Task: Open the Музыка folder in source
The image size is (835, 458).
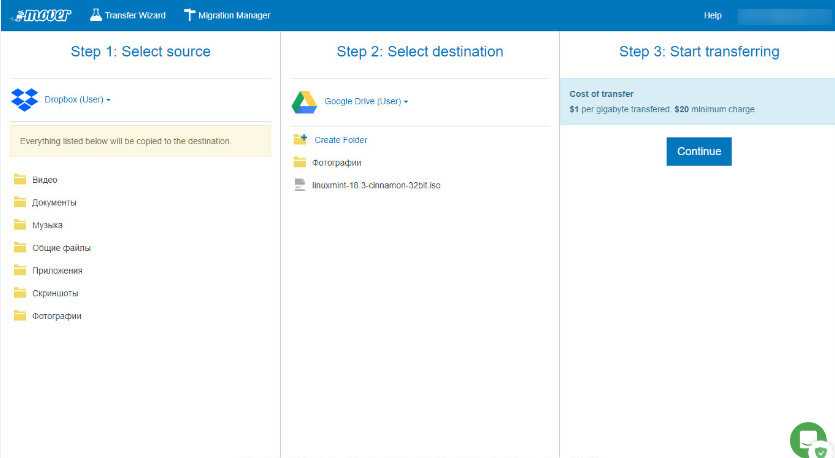Action: click(x=47, y=225)
